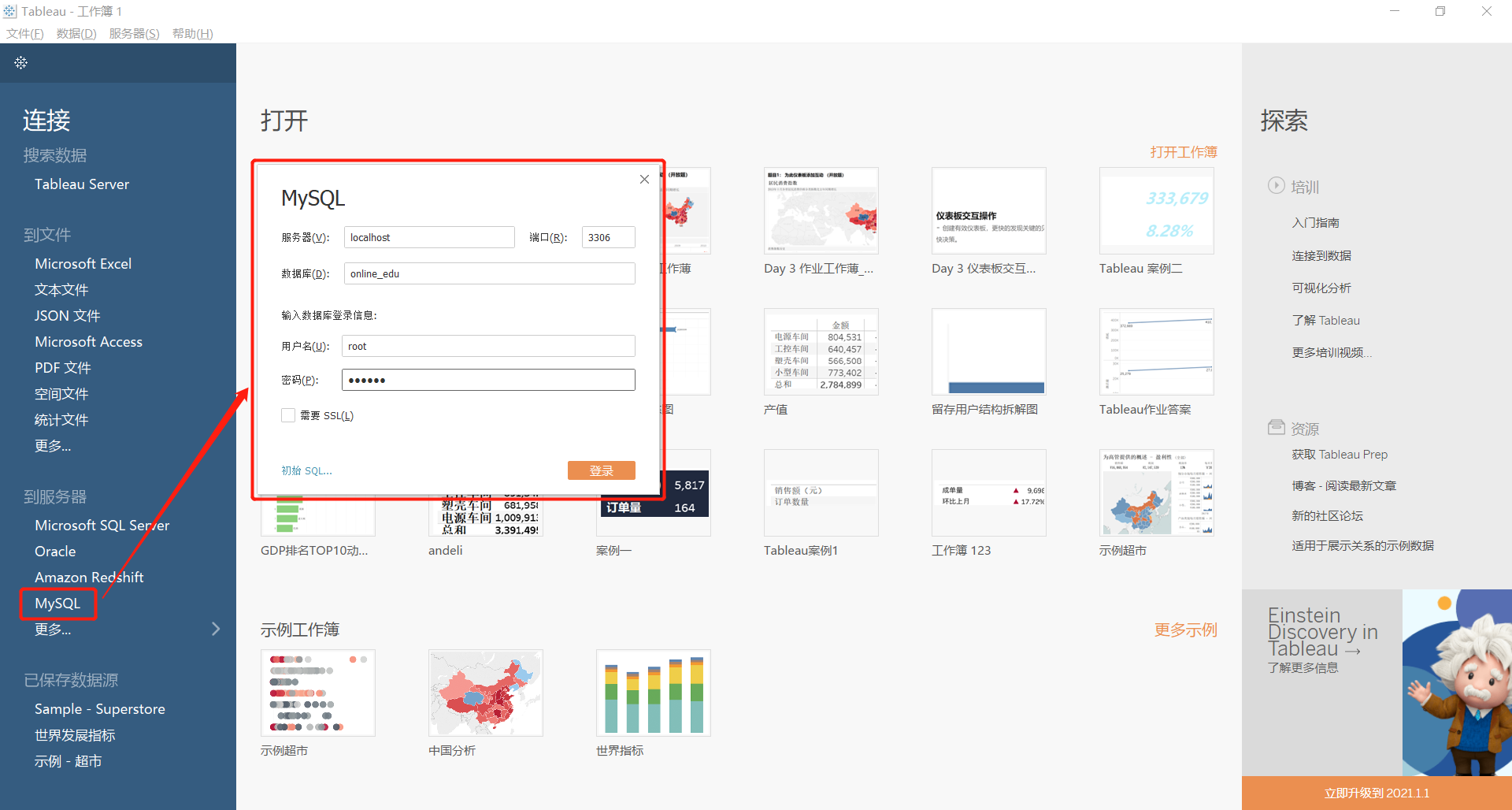Expand more server connectors with chevron arrow
This screenshot has width=1512, height=810.
[x=216, y=629]
